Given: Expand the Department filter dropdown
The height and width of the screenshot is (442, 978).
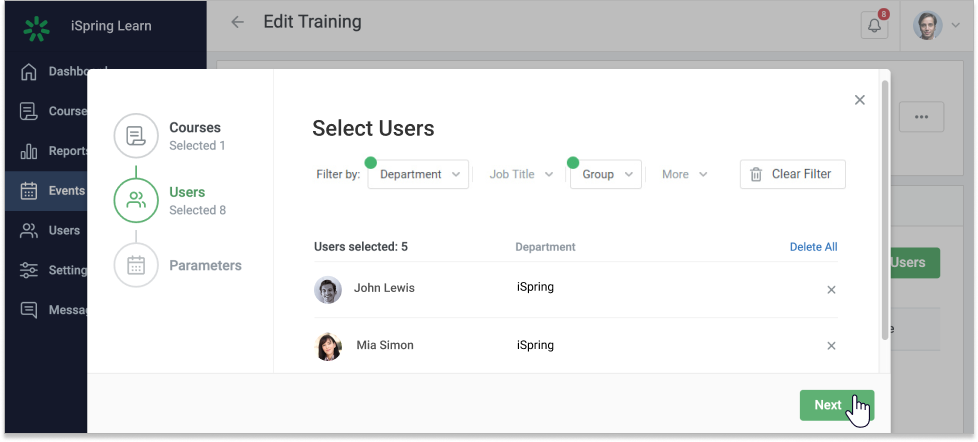Looking at the screenshot, I should pyautogui.click(x=419, y=174).
